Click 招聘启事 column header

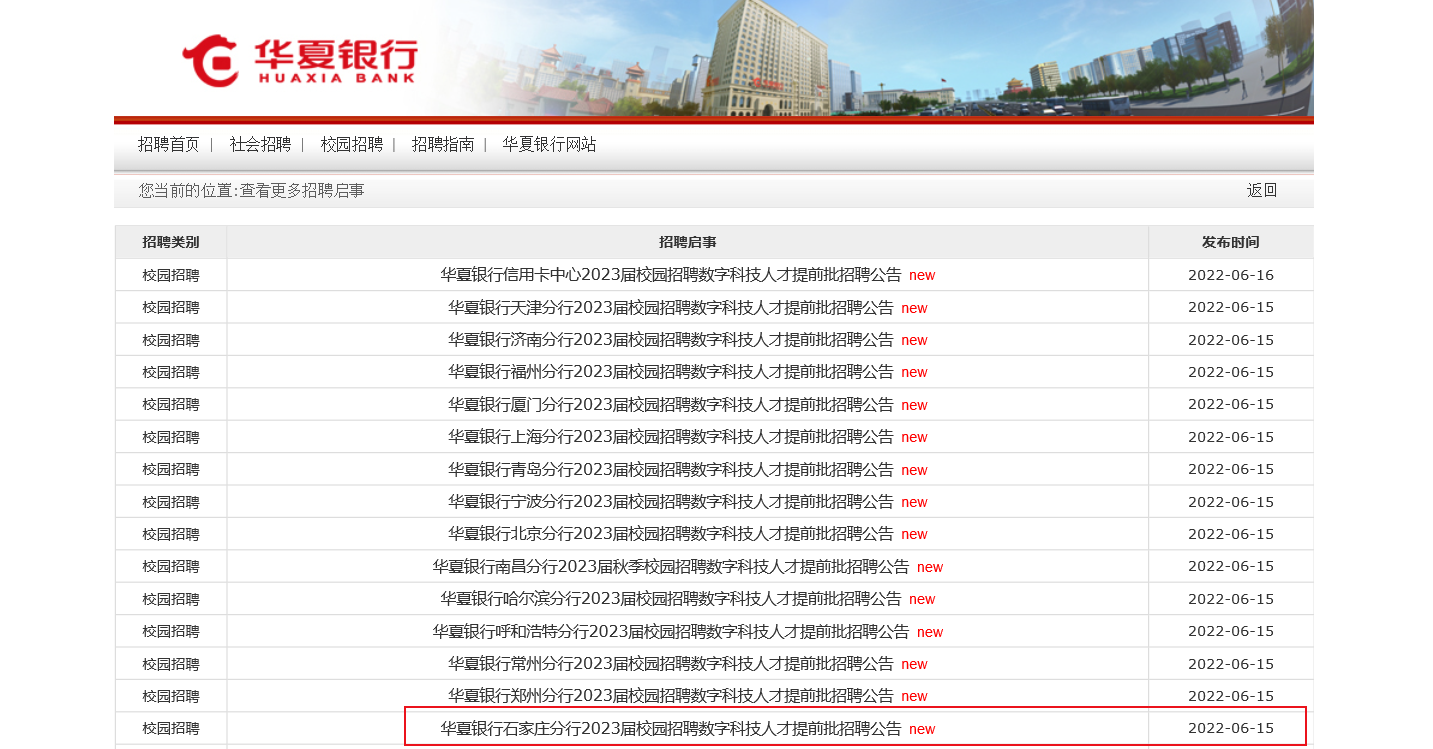688,242
